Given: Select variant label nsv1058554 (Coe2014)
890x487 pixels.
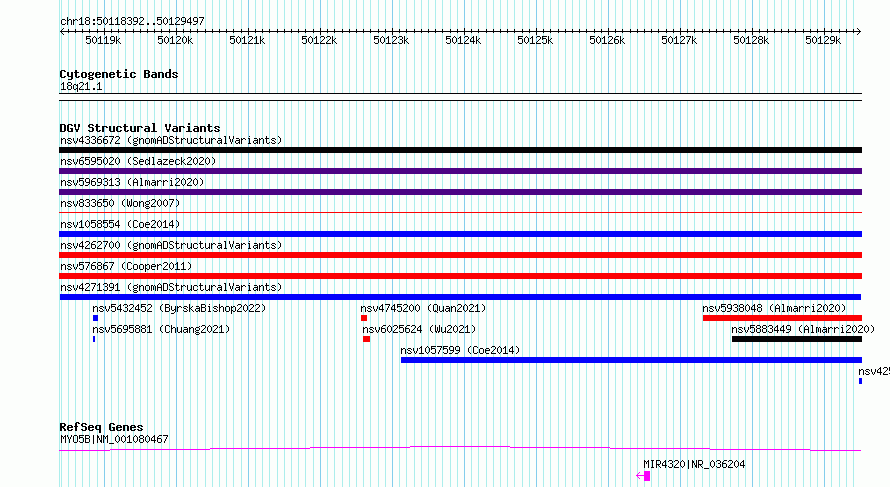Looking at the screenshot, I should click(120, 224).
